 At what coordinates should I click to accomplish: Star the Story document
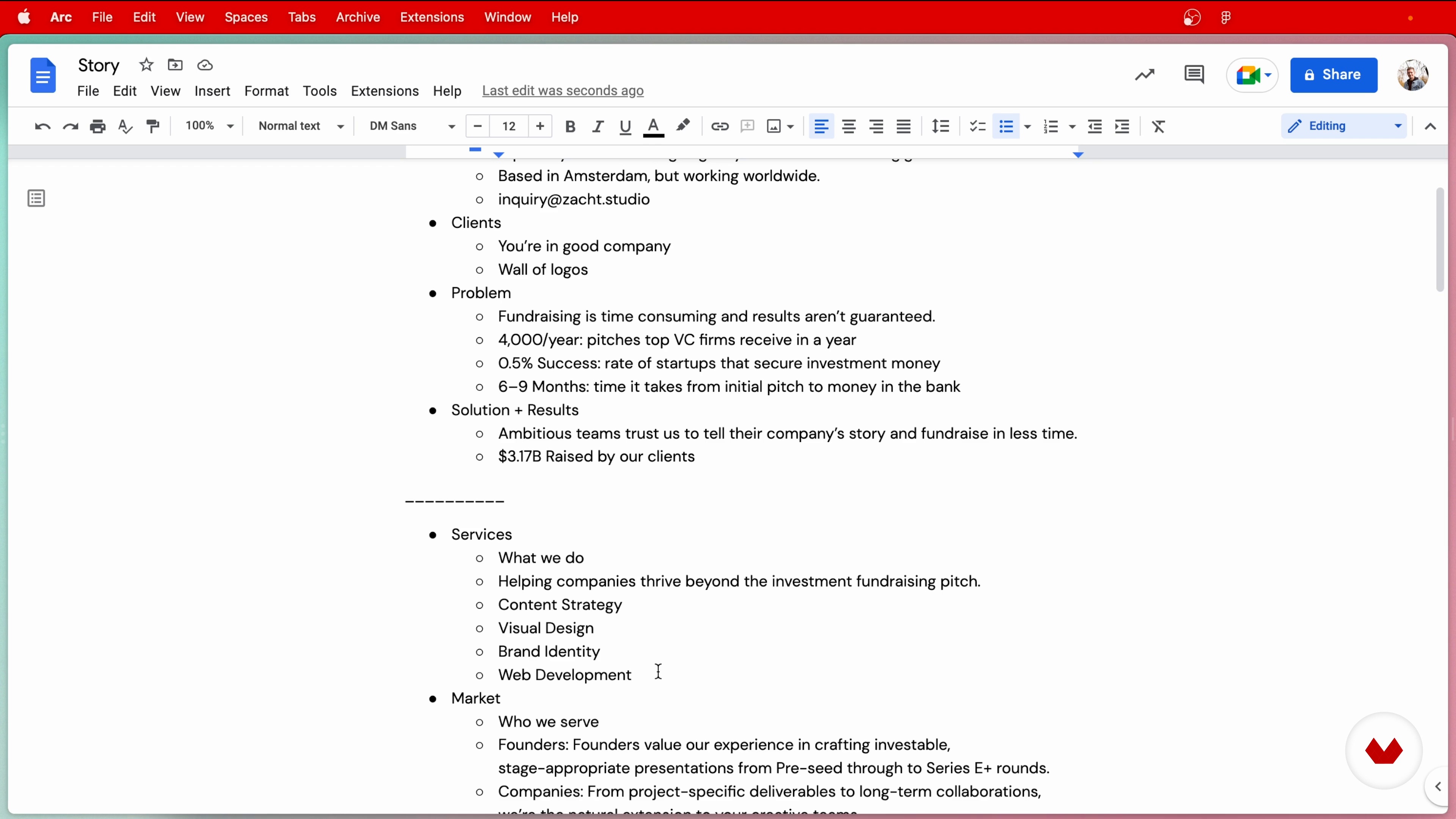(x=146, y=65)
